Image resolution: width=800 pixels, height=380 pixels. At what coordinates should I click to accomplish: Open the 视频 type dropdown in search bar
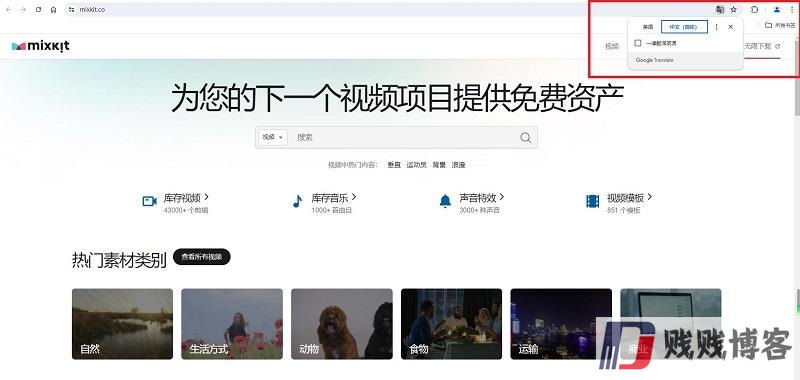click(272, 138)
